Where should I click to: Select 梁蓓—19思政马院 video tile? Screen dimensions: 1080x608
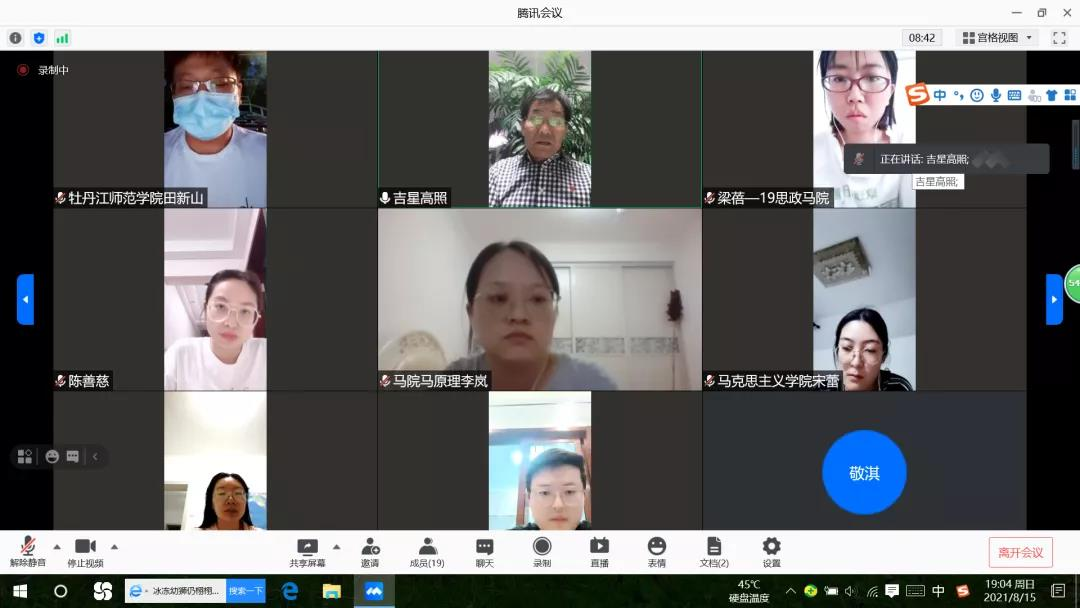click(x=864, y=129)
